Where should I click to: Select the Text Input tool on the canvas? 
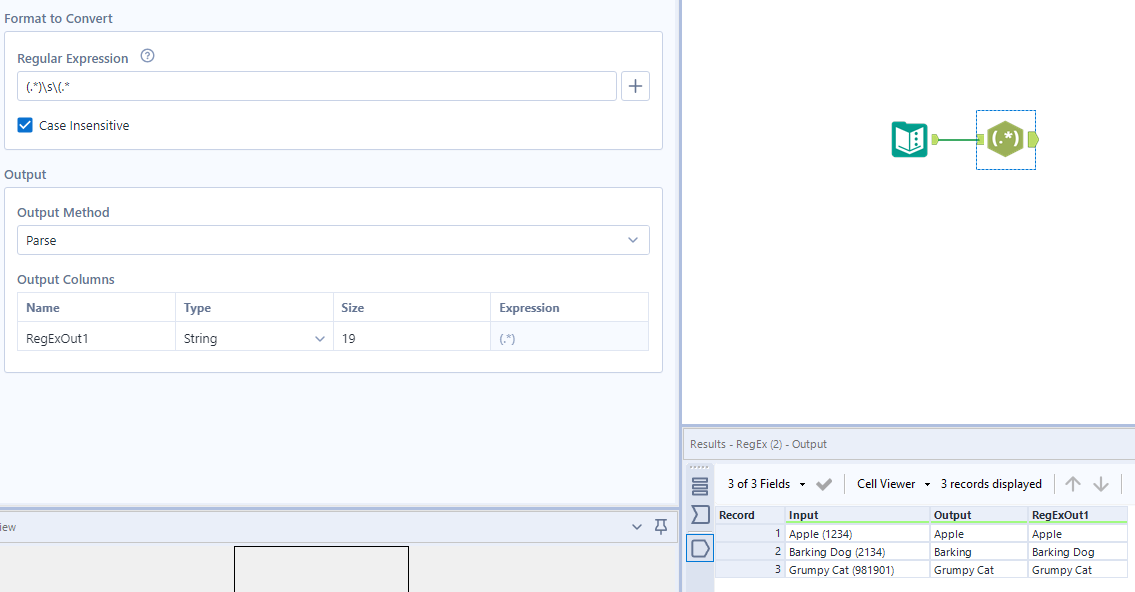908,140
